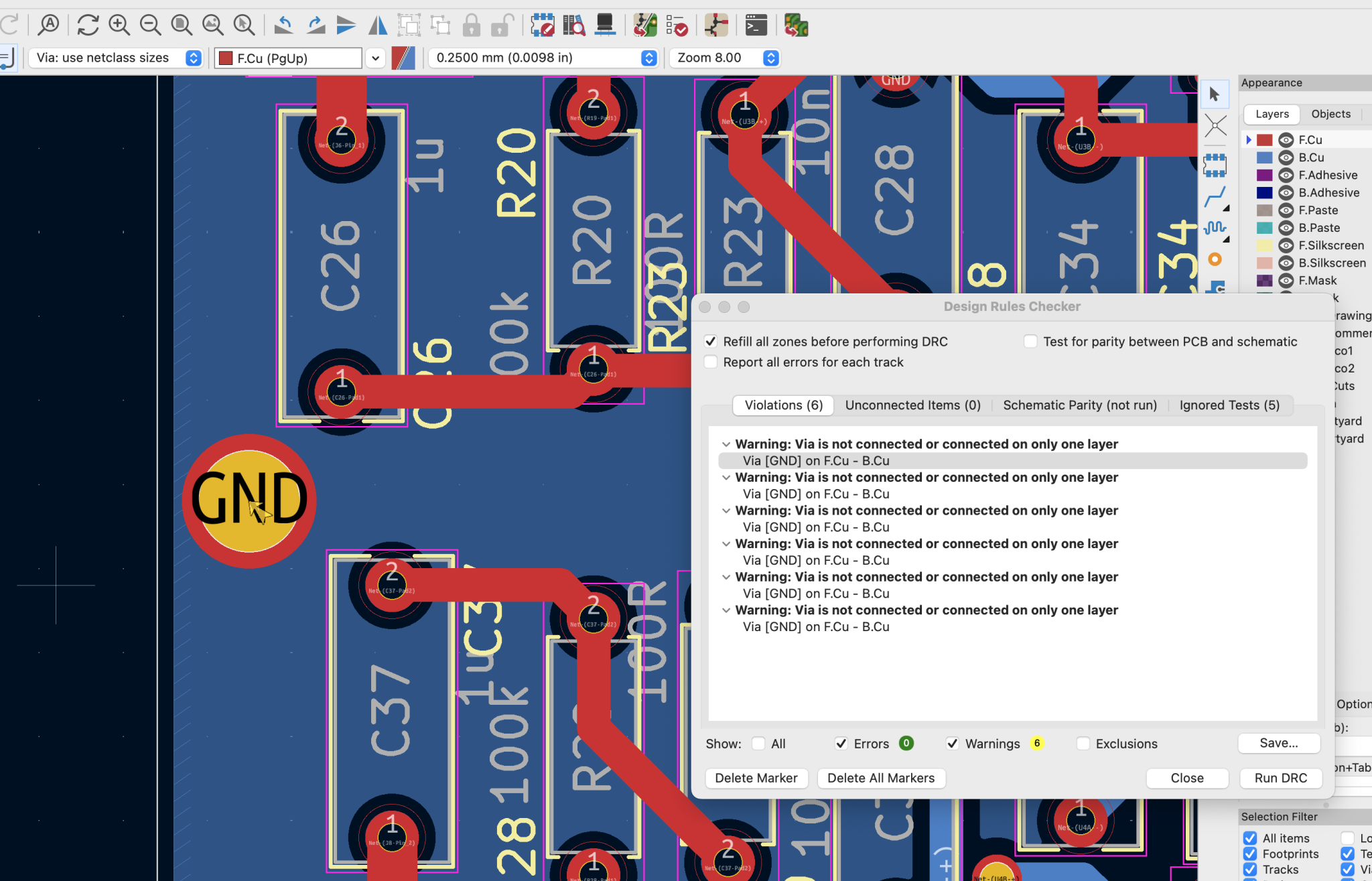Check the Show All checkbox
Viewport: 1372px width, 881px height.
coord(758,744)
